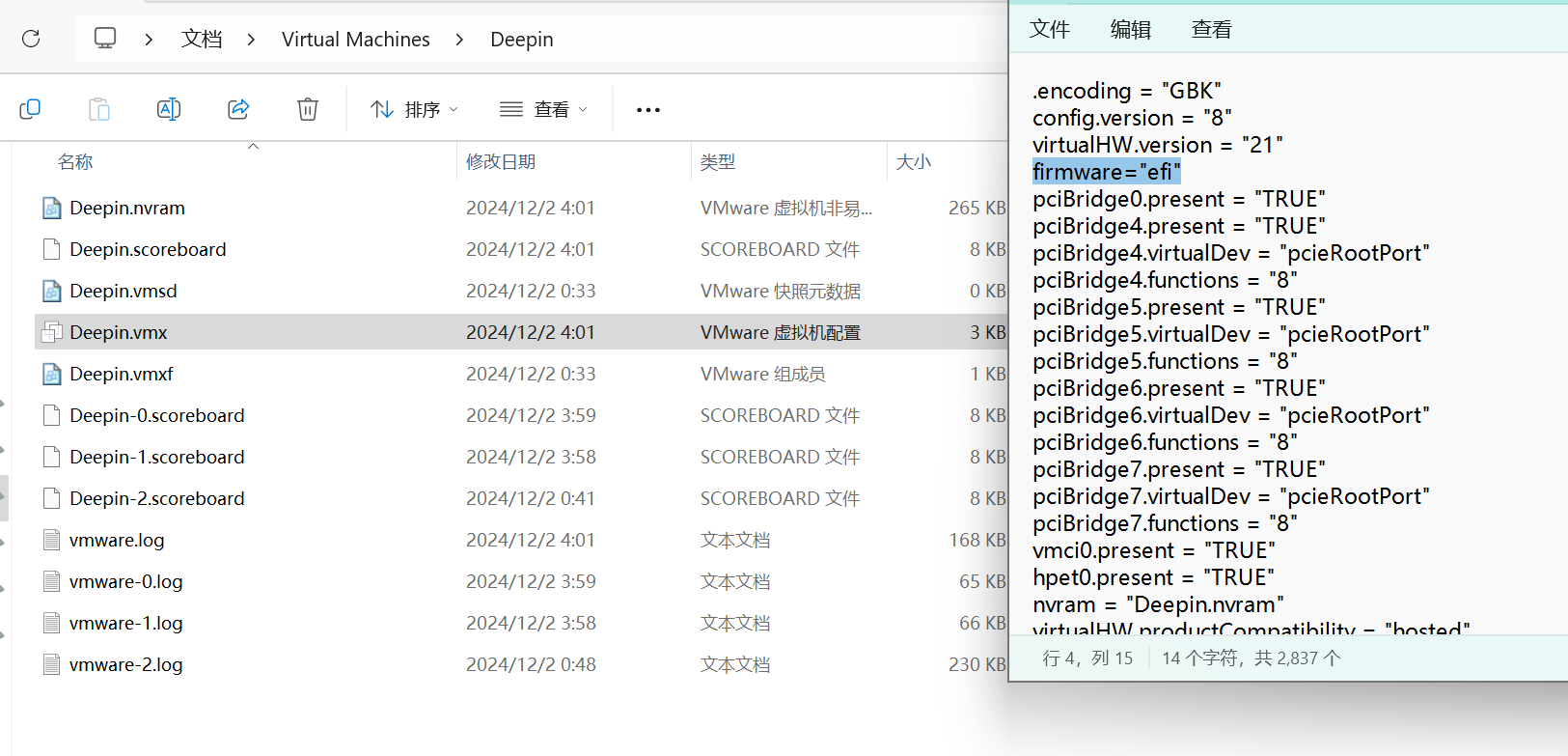This screenshot has height=756, width=1568.
Task: Select file name Deepin.scoreboard
Action: click(x=148, y=249)
